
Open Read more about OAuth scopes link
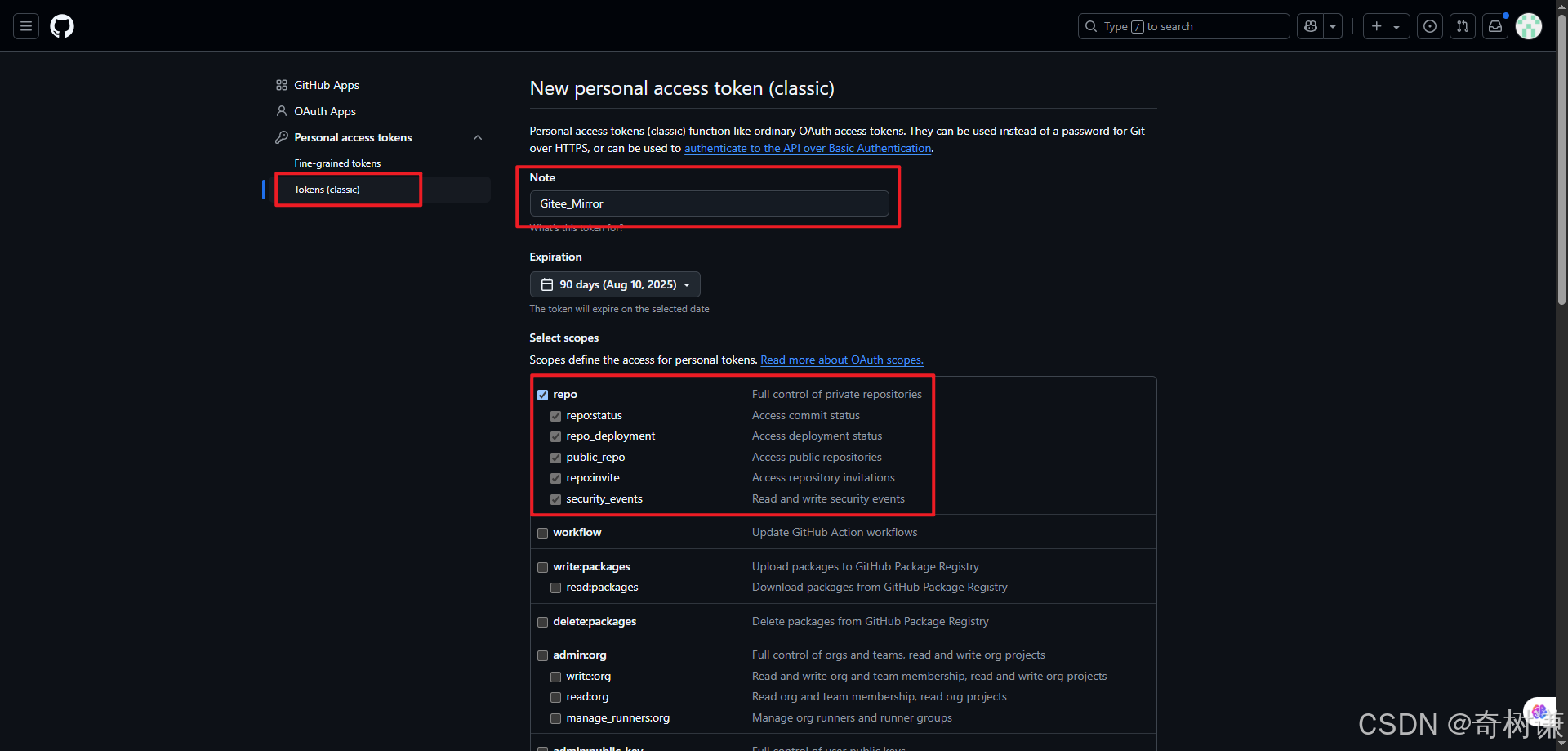(842, 360)
